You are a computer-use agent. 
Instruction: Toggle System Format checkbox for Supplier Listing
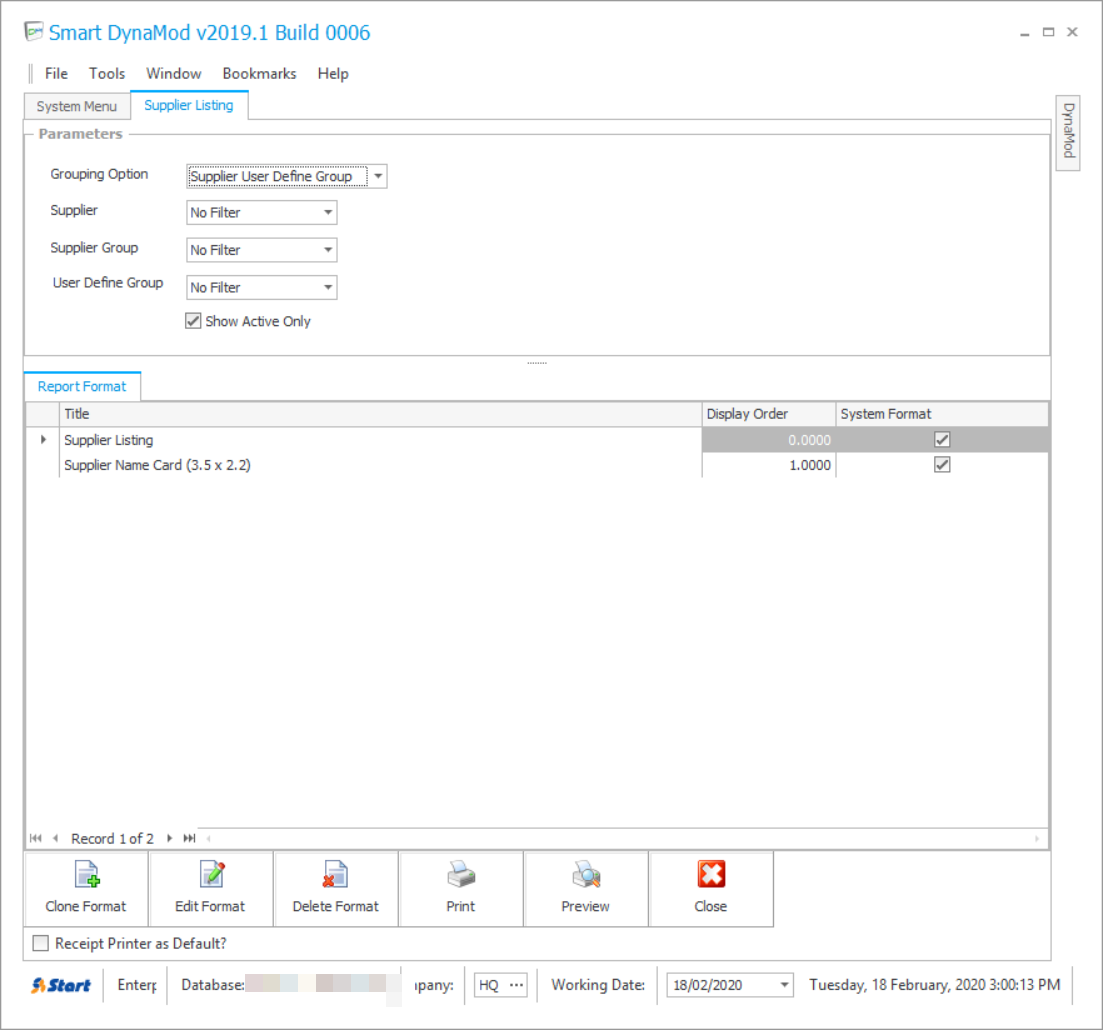click(x=942, y=440)
